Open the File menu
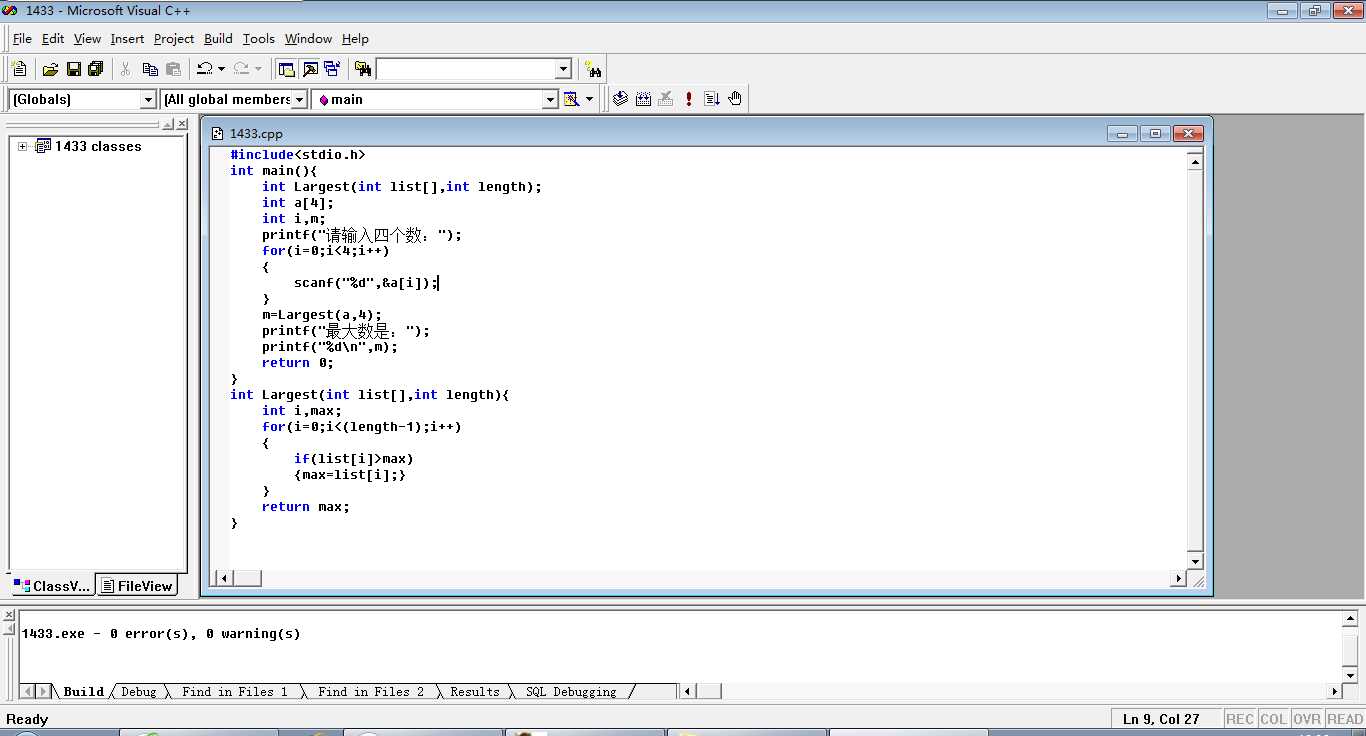1366x736 pixels. click(x=22, y=38)
